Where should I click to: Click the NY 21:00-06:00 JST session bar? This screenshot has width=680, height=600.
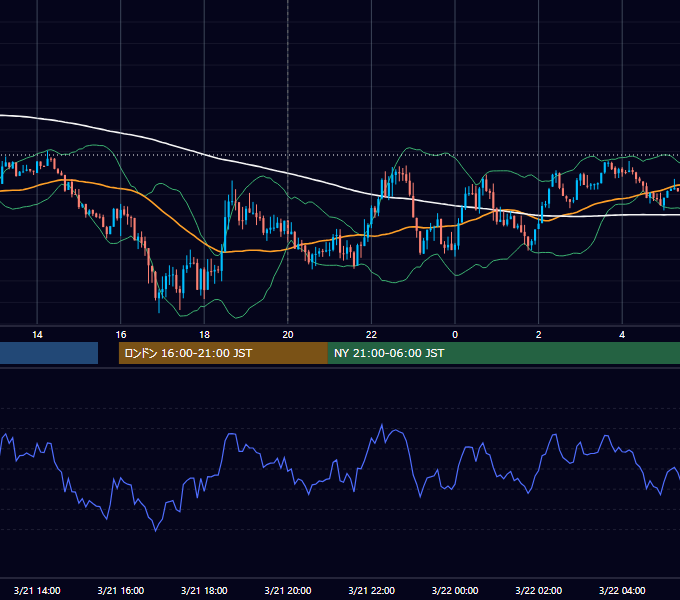pos(504,353)
